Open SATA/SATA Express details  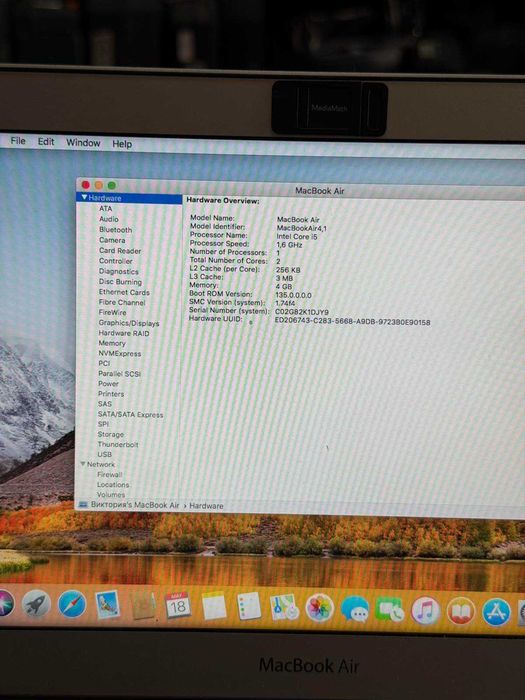pyautogui.click(x=130, y=414)
